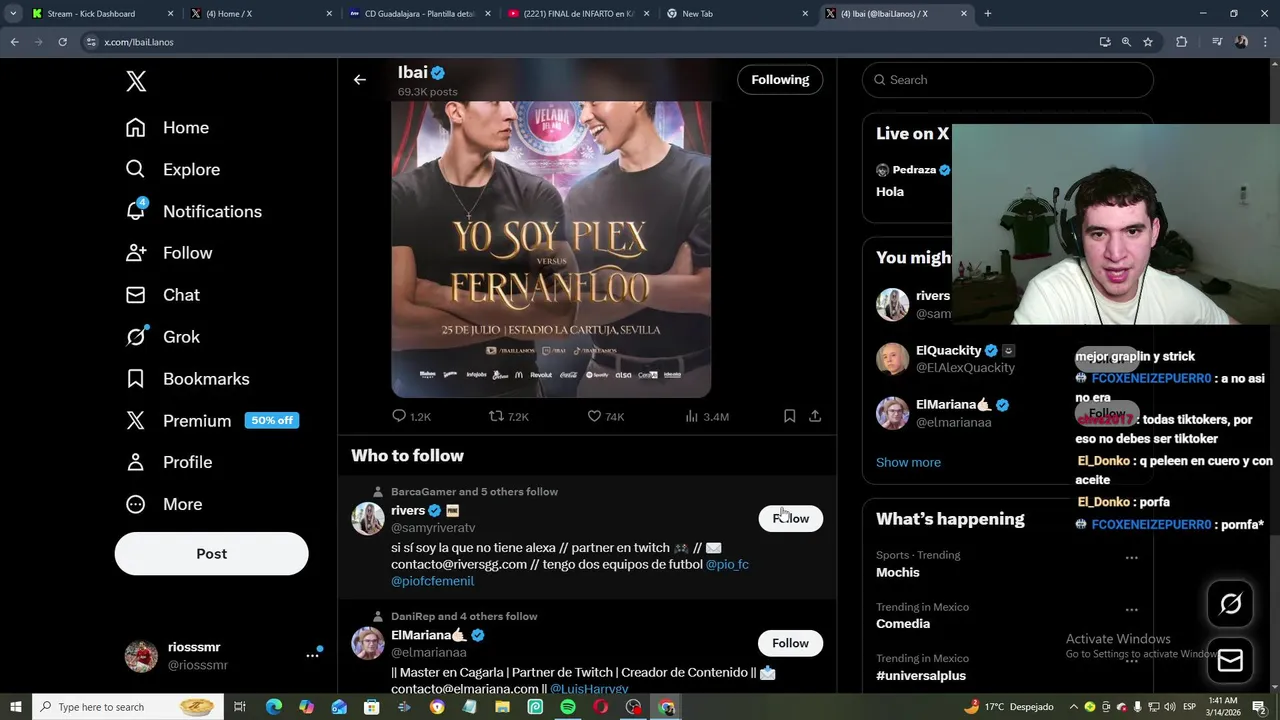Open Spotify from the taskbar
The height and width of the screenshot is (720, 1280).
[x=568, y=707]
